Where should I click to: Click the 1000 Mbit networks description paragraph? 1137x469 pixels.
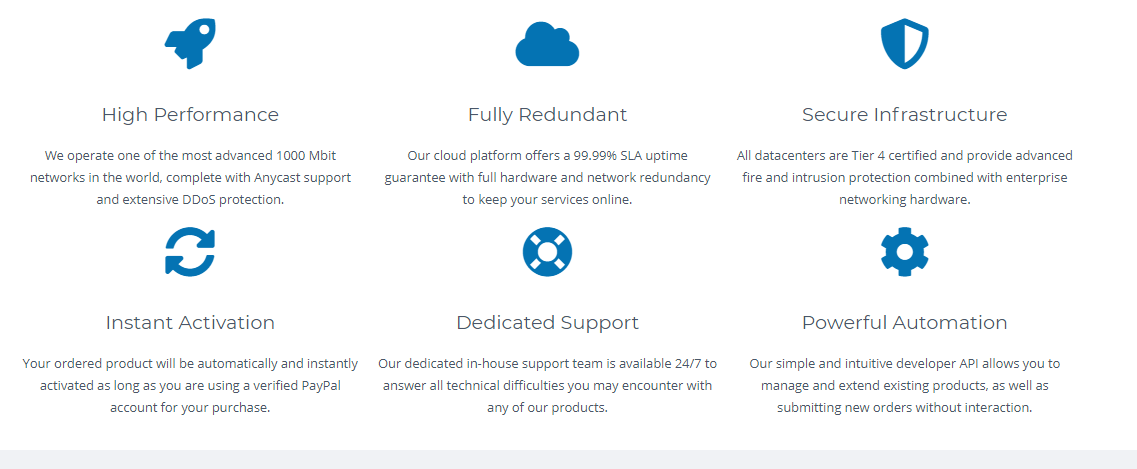190,178
